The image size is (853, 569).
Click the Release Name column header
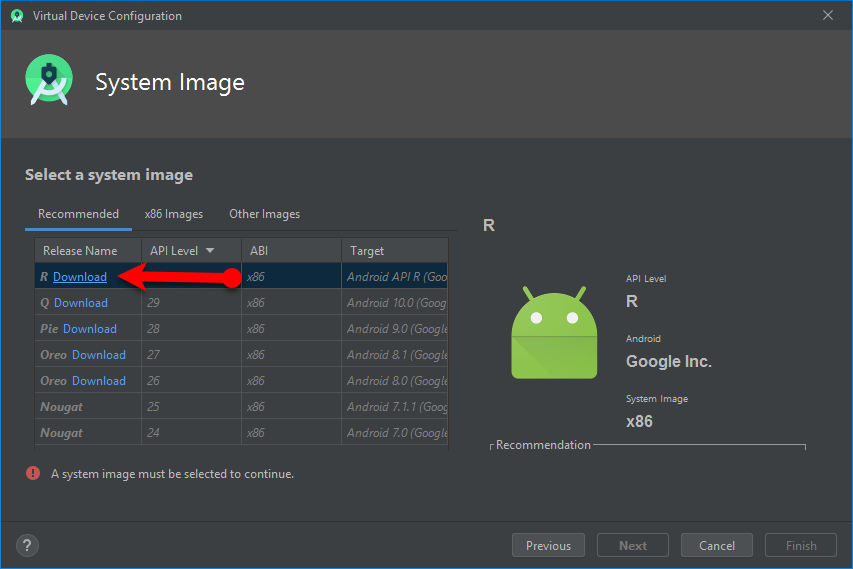point(80,251)
